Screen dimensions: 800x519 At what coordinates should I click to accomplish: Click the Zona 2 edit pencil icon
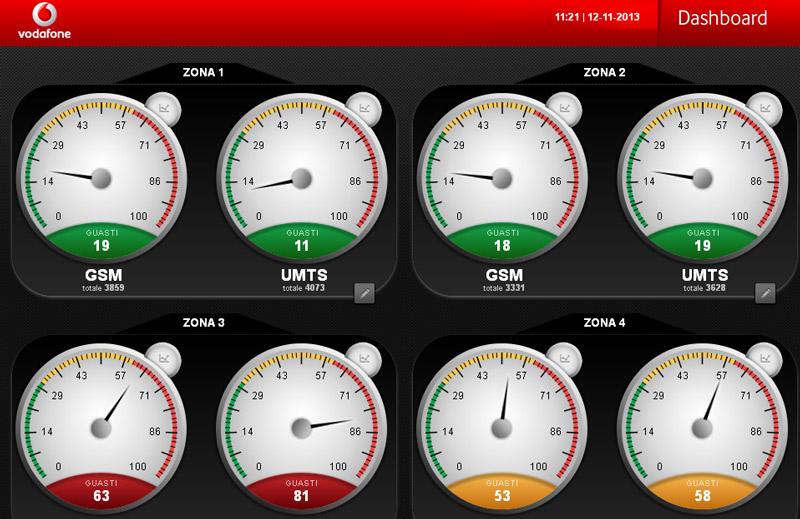point(765,293)
